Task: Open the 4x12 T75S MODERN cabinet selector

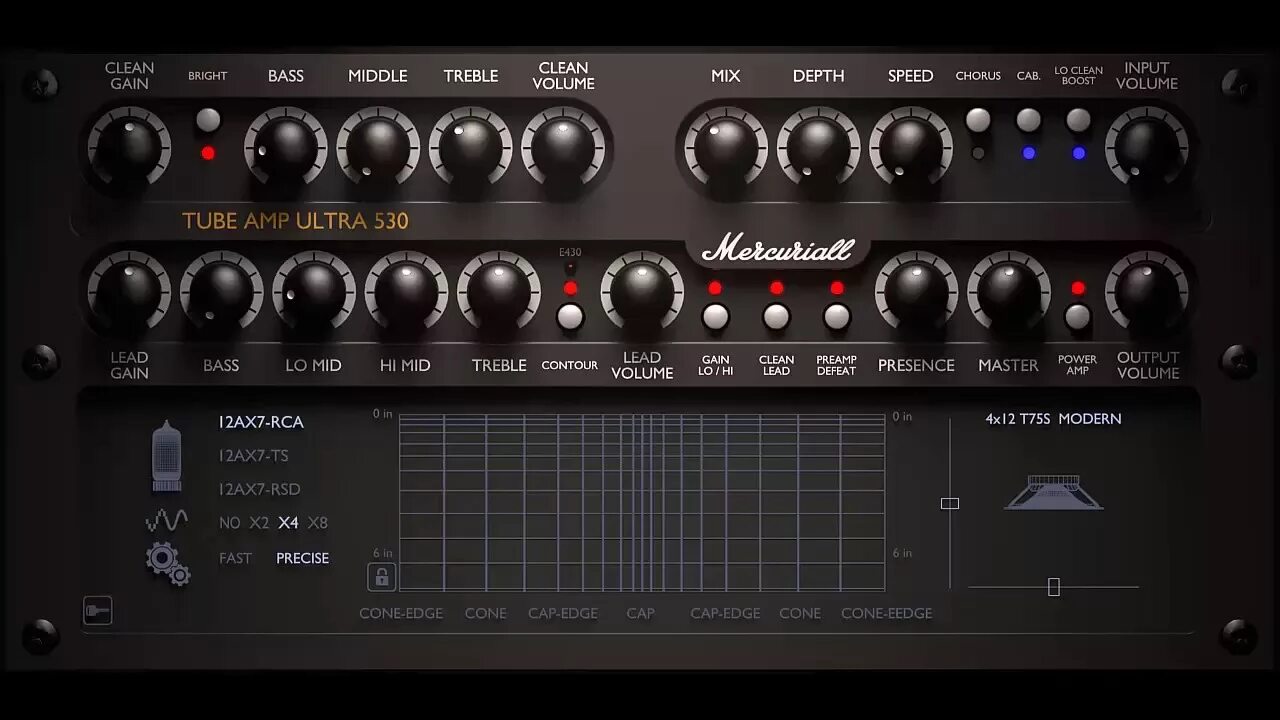Action: coord(1053,419)
